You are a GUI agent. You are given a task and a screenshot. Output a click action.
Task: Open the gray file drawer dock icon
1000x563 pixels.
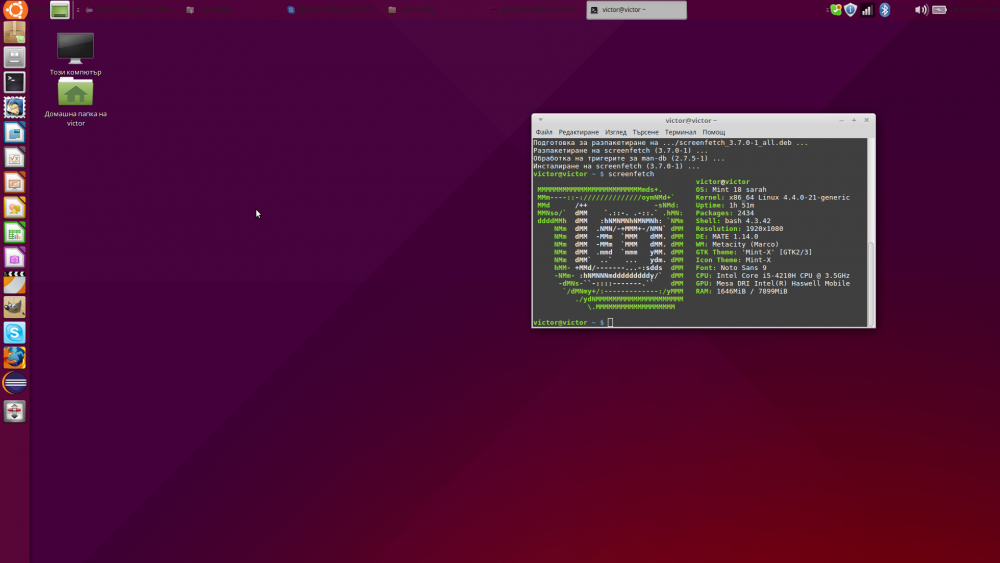pyautogui.click(x=15, y=57)
